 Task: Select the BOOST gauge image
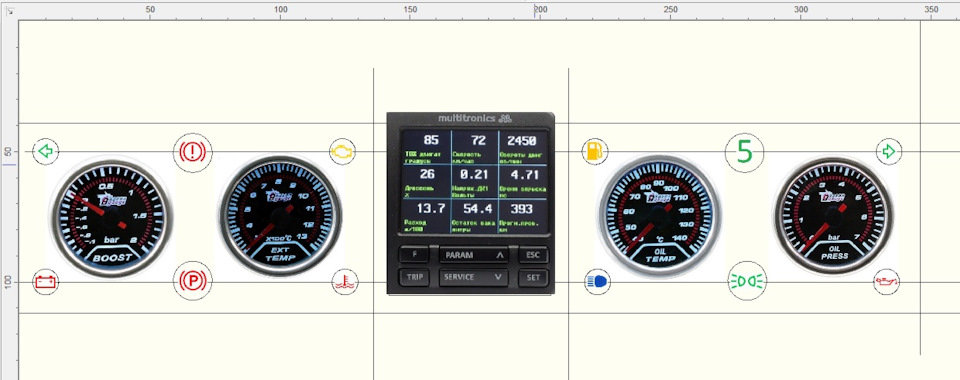[112, 217]
